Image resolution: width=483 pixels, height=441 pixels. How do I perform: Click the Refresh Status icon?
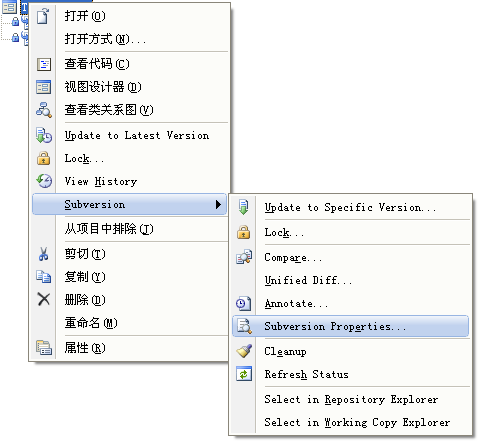[x=244, y=374]
